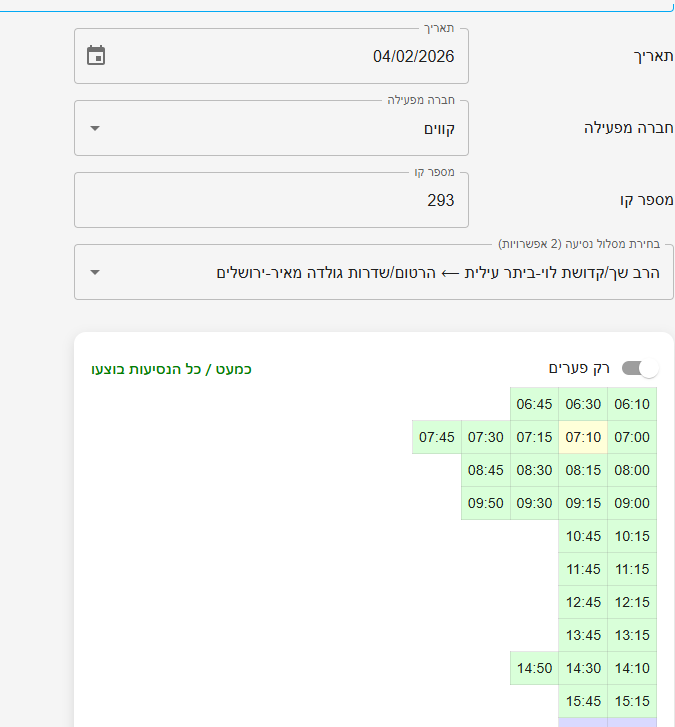Click the route selection combo box text
Viewport: 675px width, 727px height.
click(438, 272)
